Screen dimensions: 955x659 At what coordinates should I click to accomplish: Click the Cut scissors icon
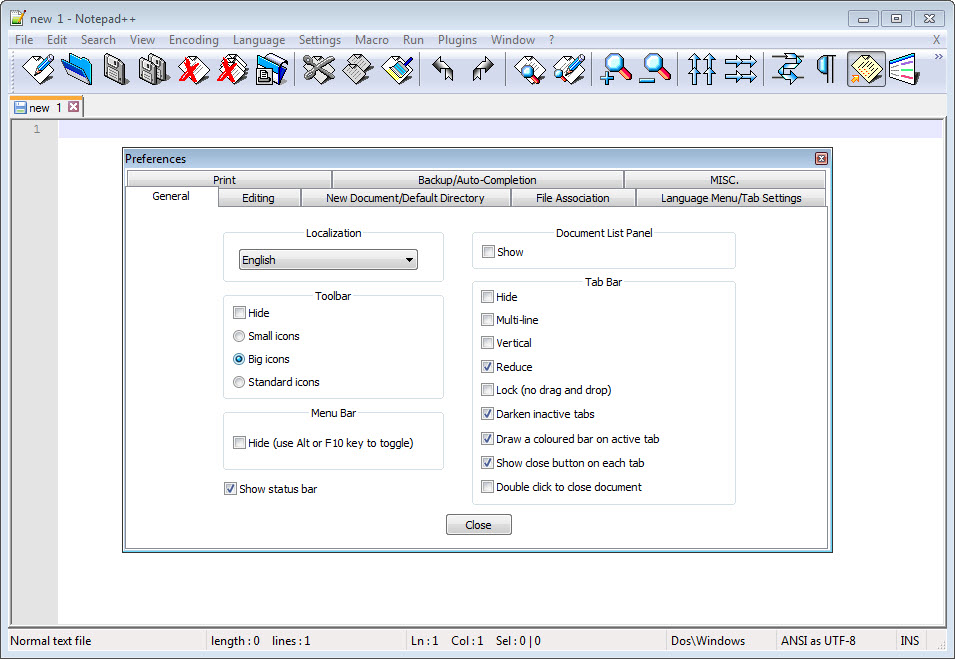(x=319, y=69)
